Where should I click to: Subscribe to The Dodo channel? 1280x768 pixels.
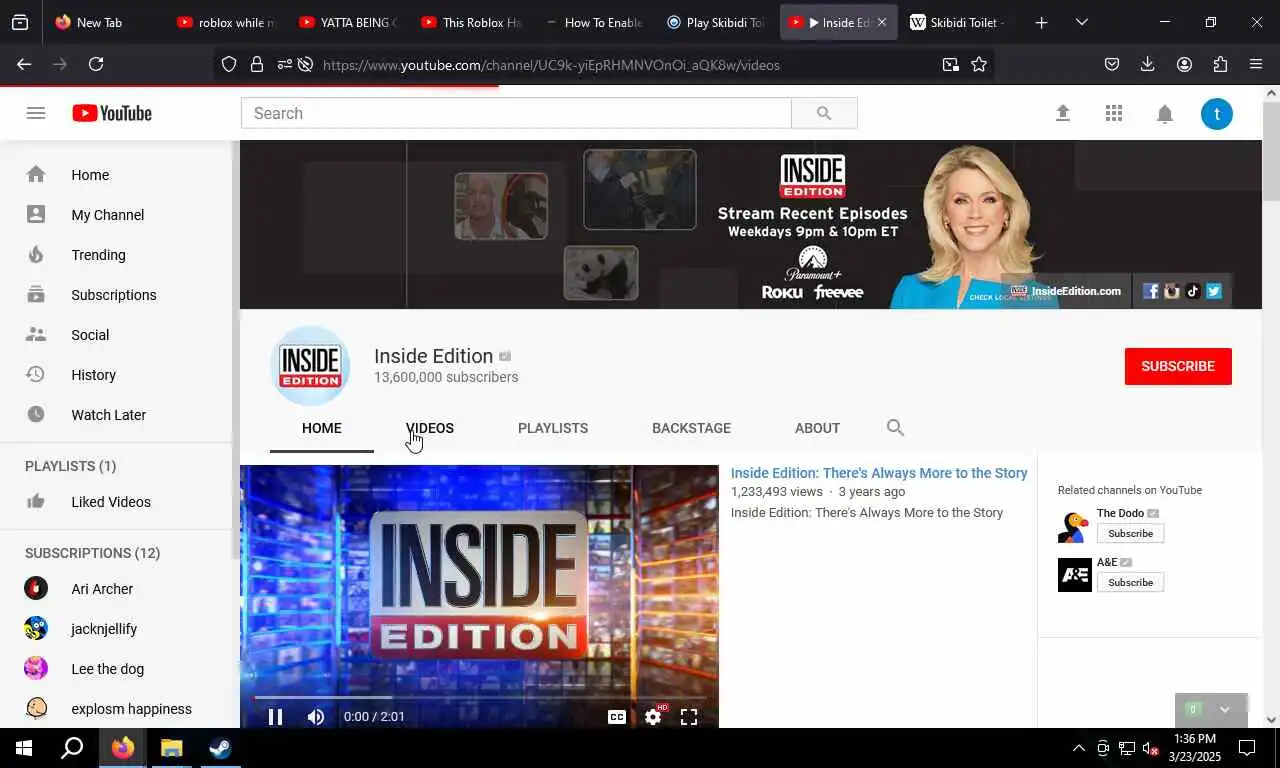[x=1130, y=534]
